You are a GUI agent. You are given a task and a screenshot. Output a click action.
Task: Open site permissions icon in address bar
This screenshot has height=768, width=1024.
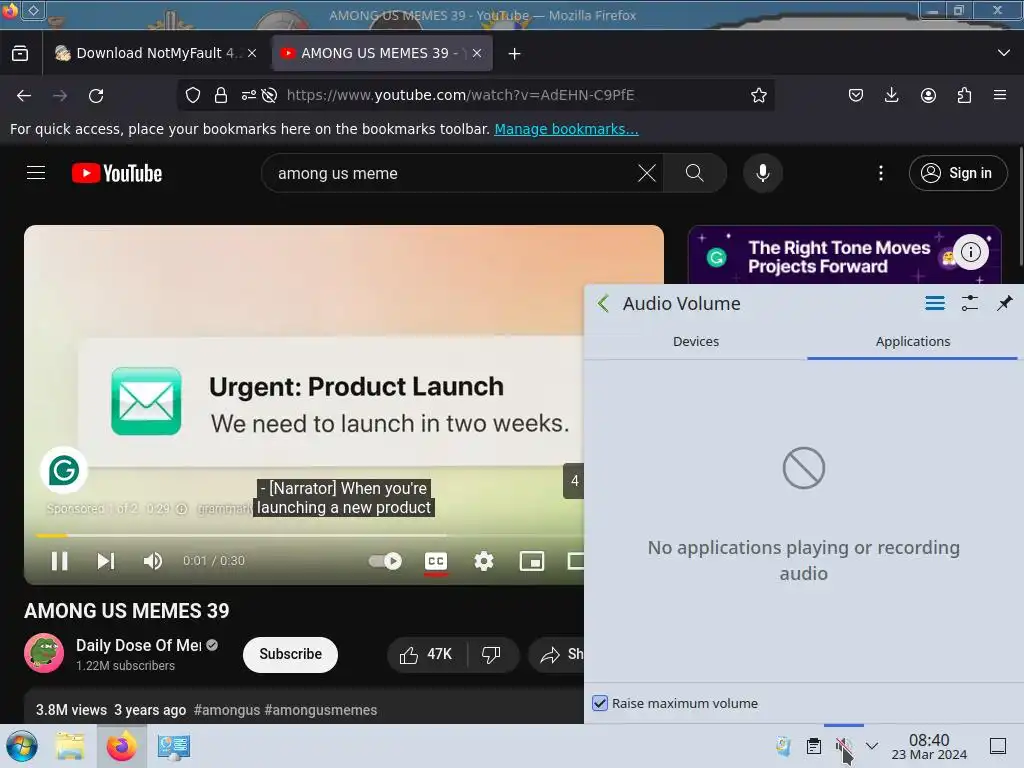click(249, 95)
